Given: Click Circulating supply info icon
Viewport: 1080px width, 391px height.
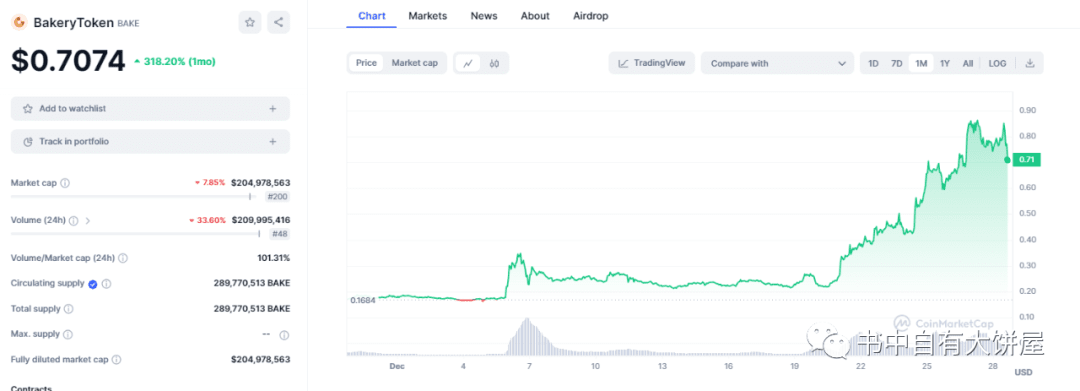Looking at the screenshot, I should 107,284.
